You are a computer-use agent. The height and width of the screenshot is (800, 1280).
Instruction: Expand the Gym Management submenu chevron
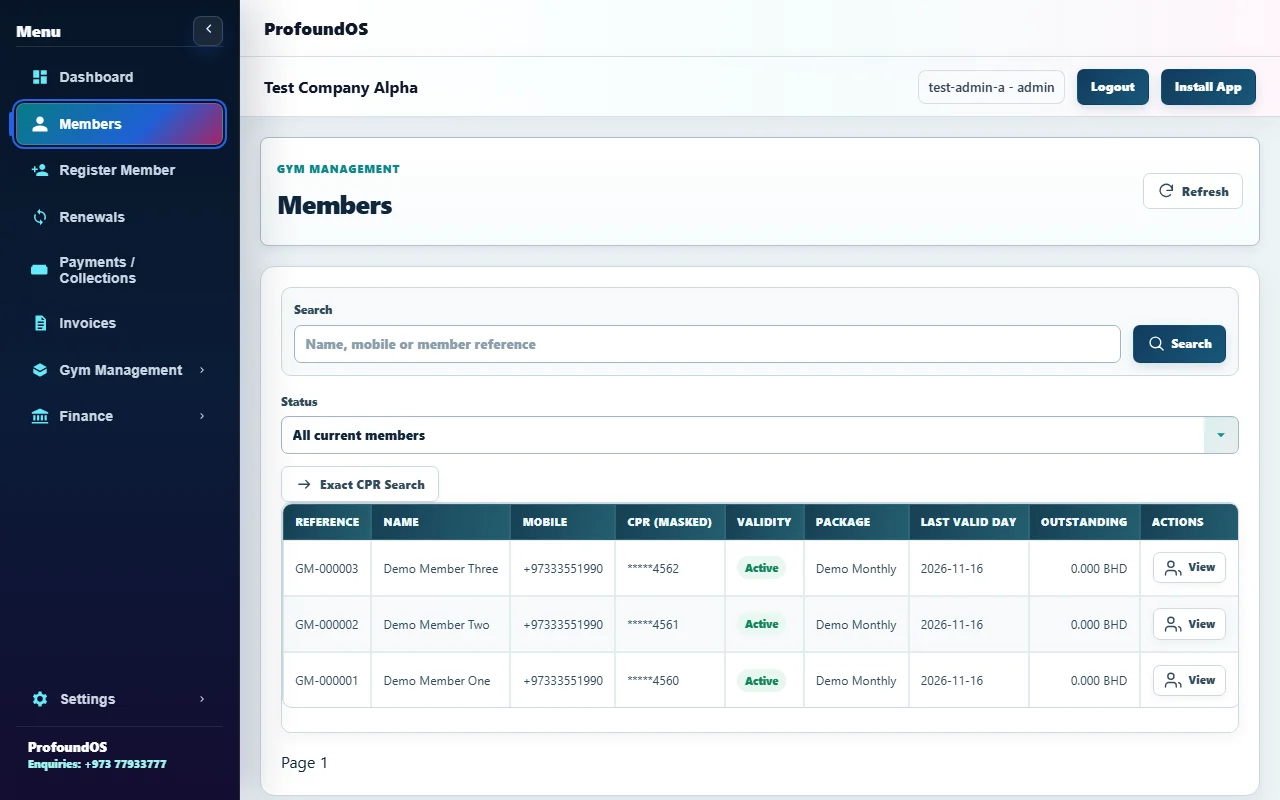coord(202,370)
